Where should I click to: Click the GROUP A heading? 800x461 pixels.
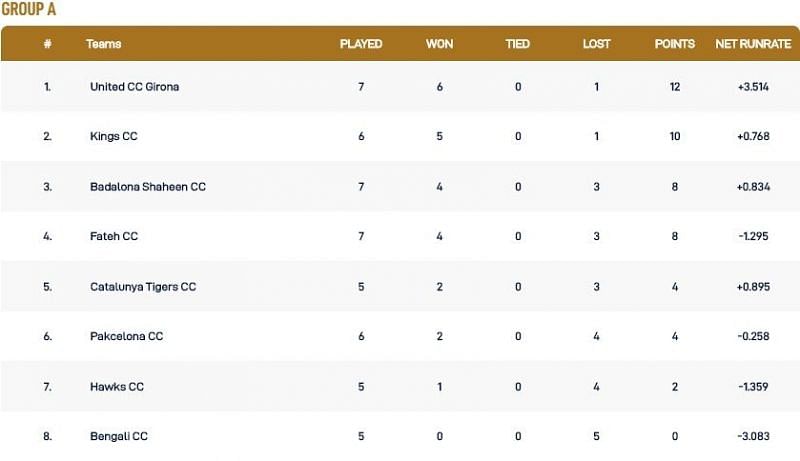coord(29,9)
